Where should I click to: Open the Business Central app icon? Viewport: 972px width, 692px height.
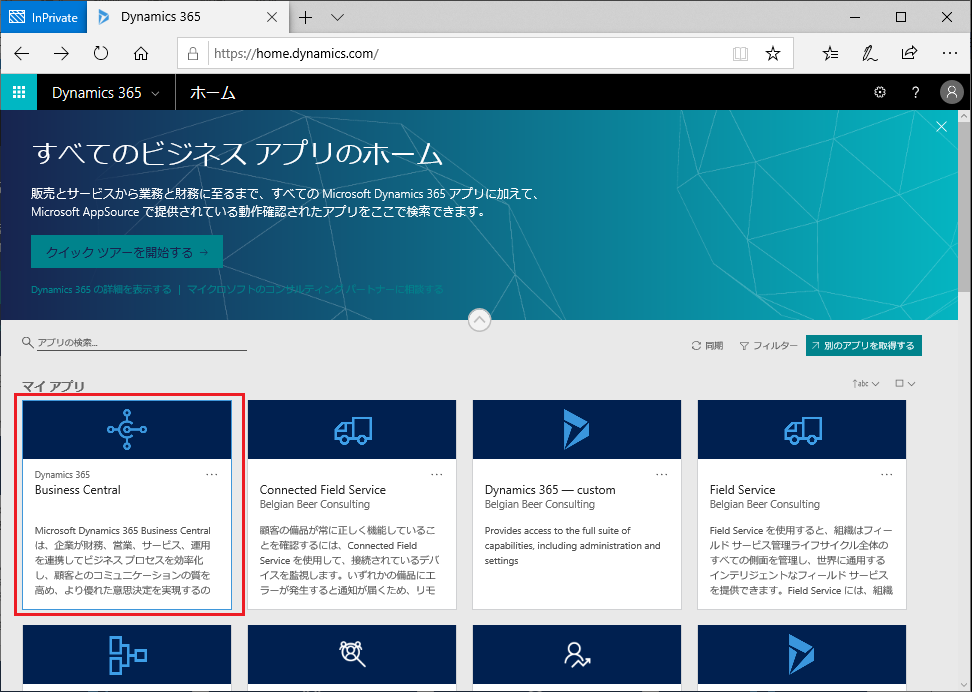[127, 429]
